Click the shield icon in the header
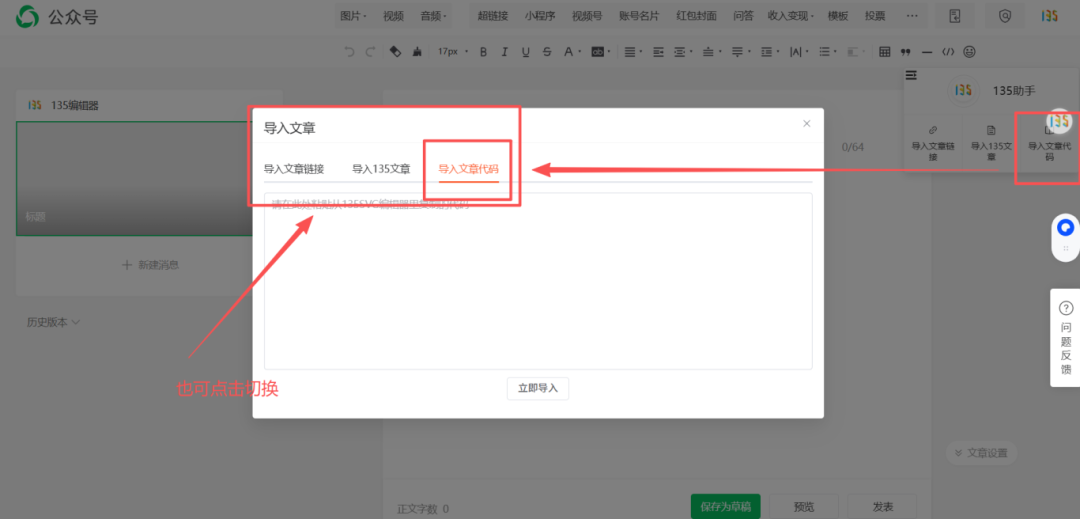This screenshot has height=519, width=1080. [1005, 16]
